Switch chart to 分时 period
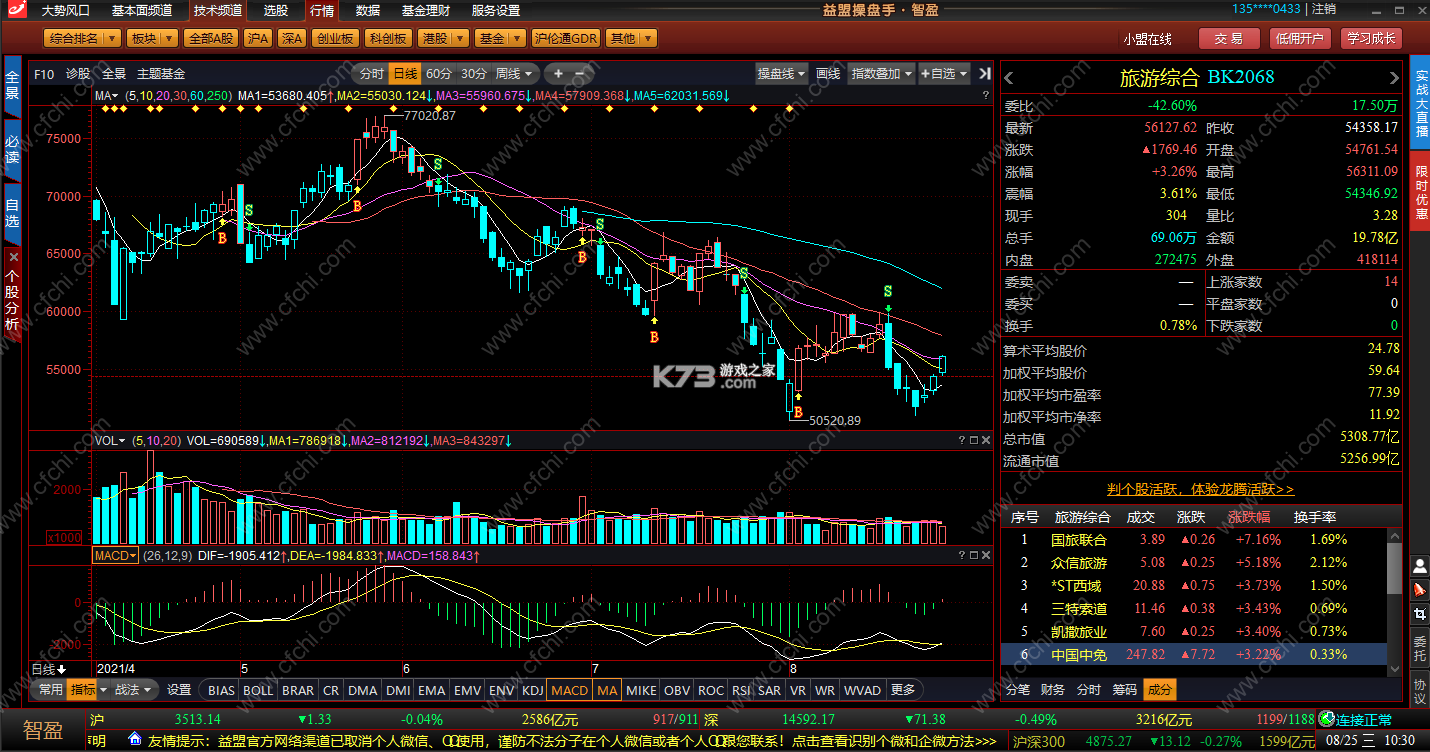The image size is (1430, 752). pyautogui.click(x=372, y=74)
